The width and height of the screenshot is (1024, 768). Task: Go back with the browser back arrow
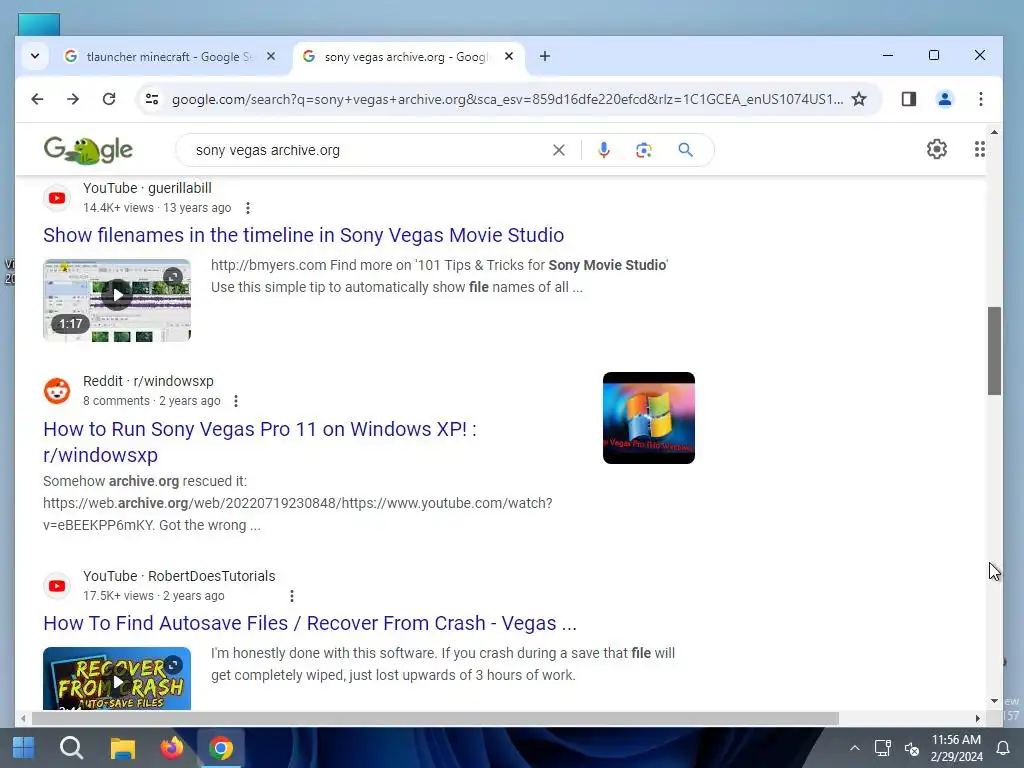pos(37,99)
